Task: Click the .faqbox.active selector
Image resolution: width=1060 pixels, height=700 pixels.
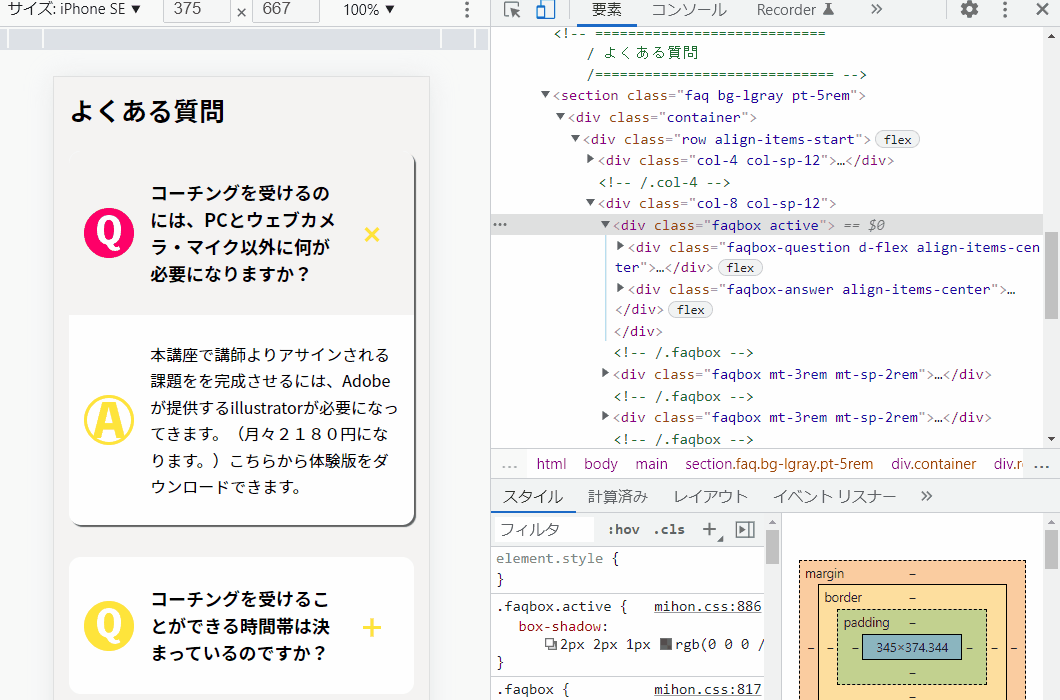Action: point(554,607)
